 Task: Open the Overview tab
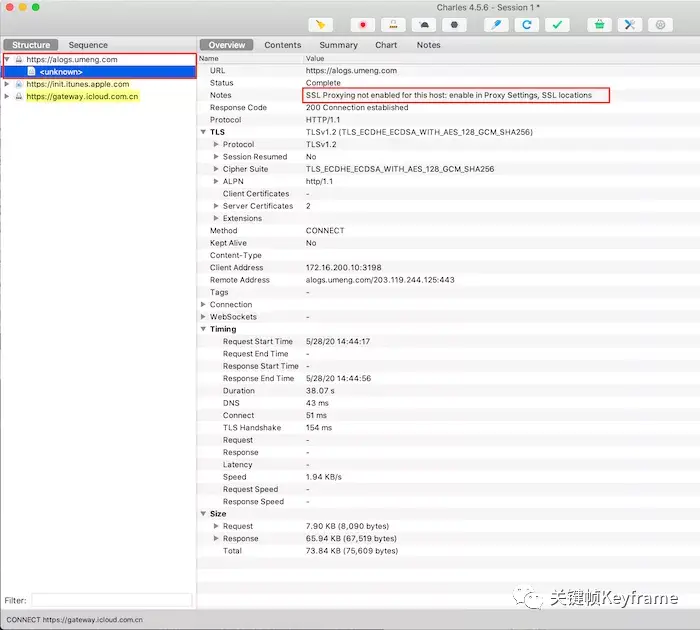click(226, 45)
